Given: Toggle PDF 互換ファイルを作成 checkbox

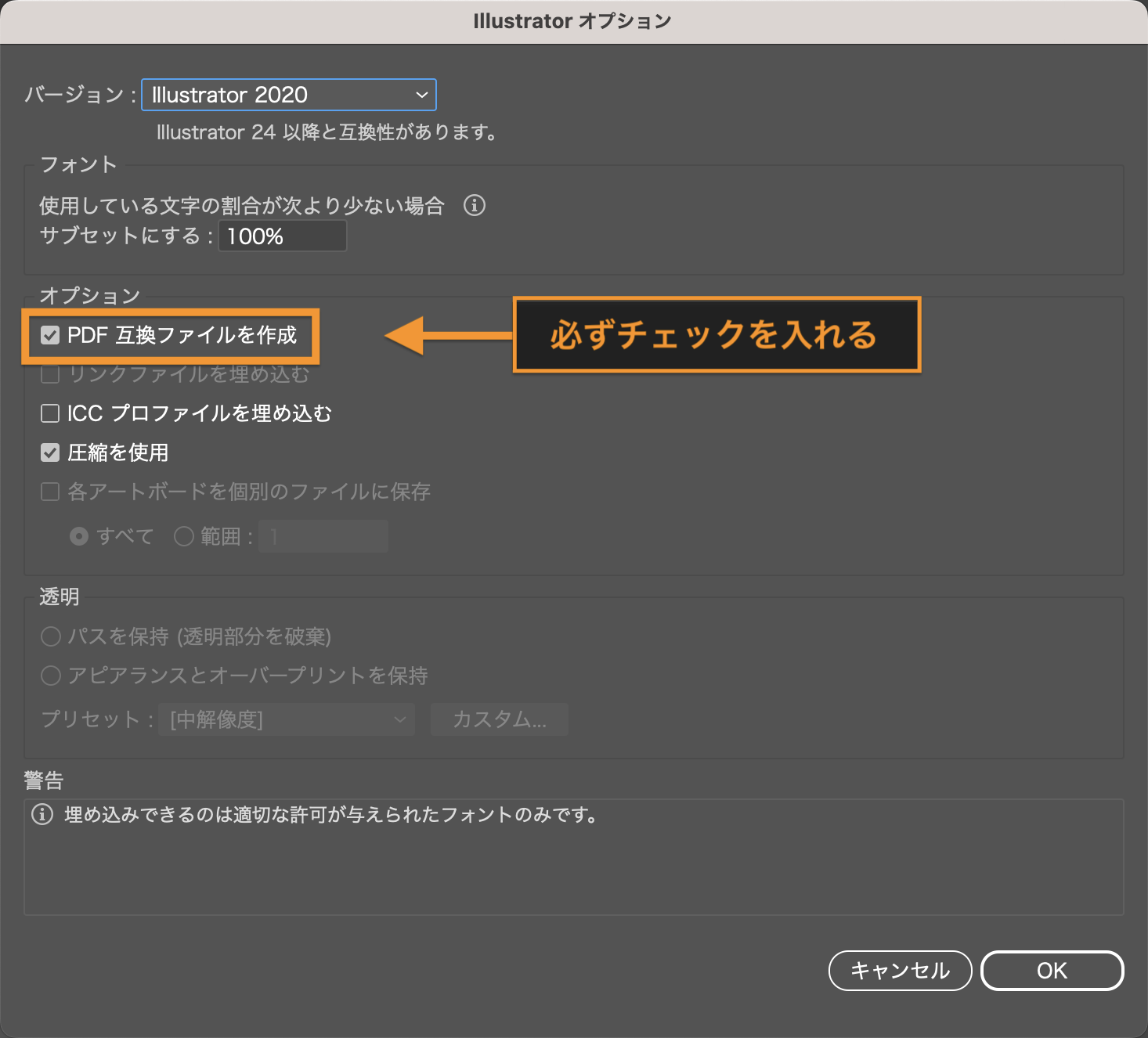Looking at the screenshot, I should coord(50,336).
